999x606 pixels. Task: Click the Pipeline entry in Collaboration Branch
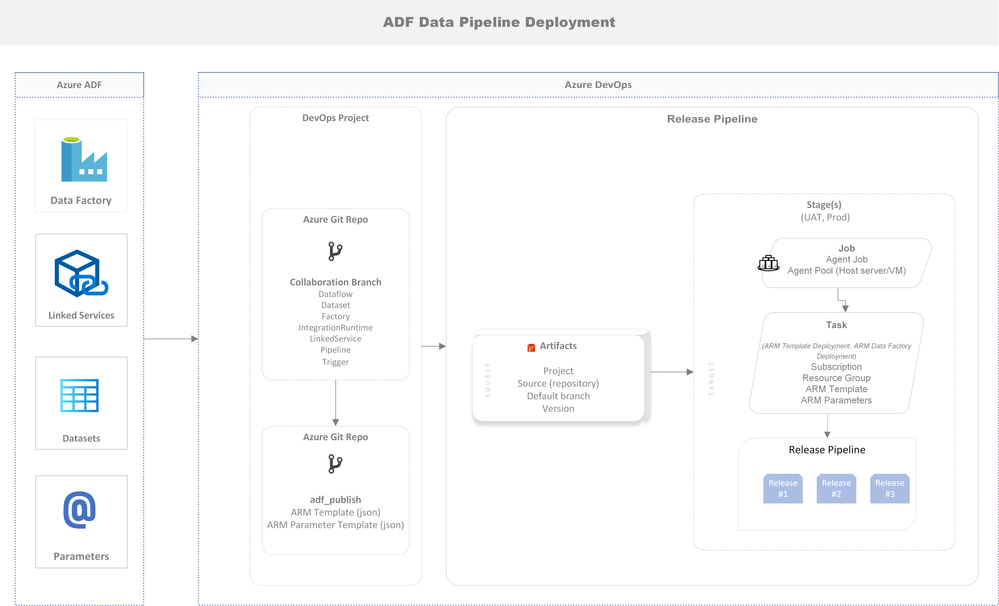point(336,350)
